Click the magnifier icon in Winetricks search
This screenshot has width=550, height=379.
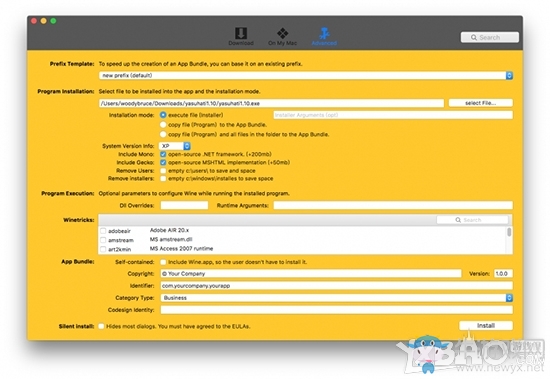coord(458,220)
